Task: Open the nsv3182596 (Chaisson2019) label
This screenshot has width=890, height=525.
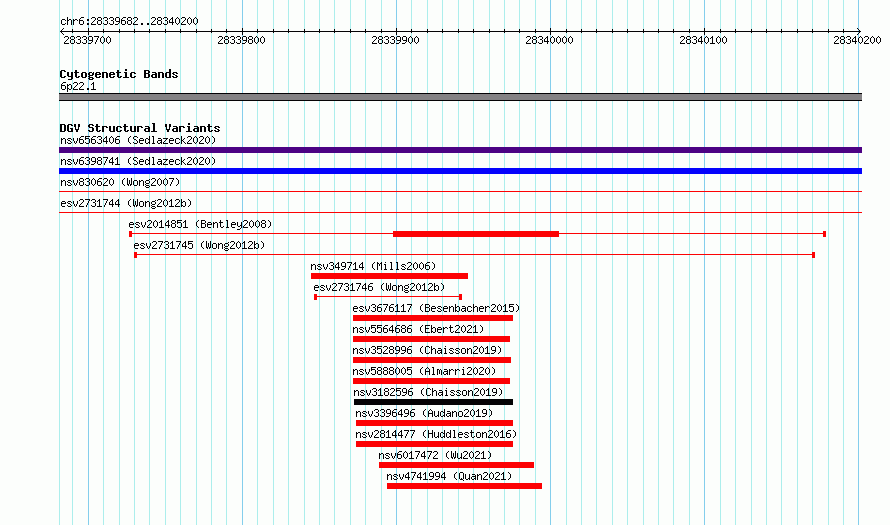Action: click(428, 392)
